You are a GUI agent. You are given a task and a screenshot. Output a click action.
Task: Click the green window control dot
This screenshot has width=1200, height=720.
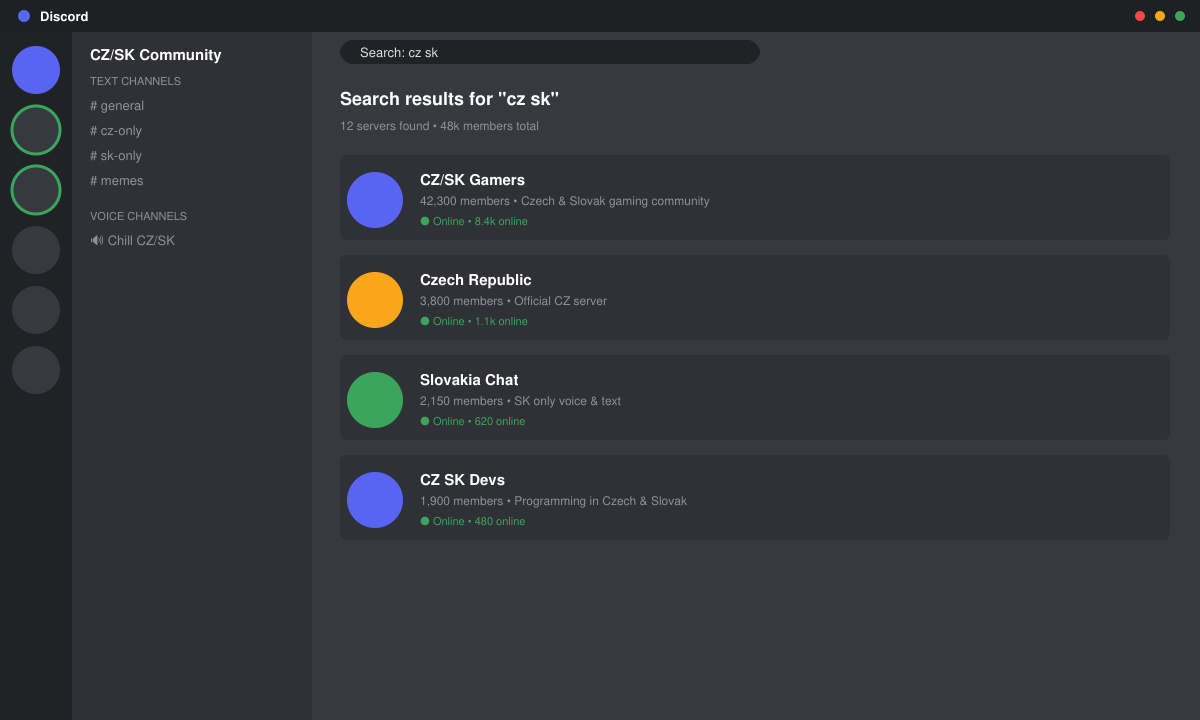tap(1180, 16)
